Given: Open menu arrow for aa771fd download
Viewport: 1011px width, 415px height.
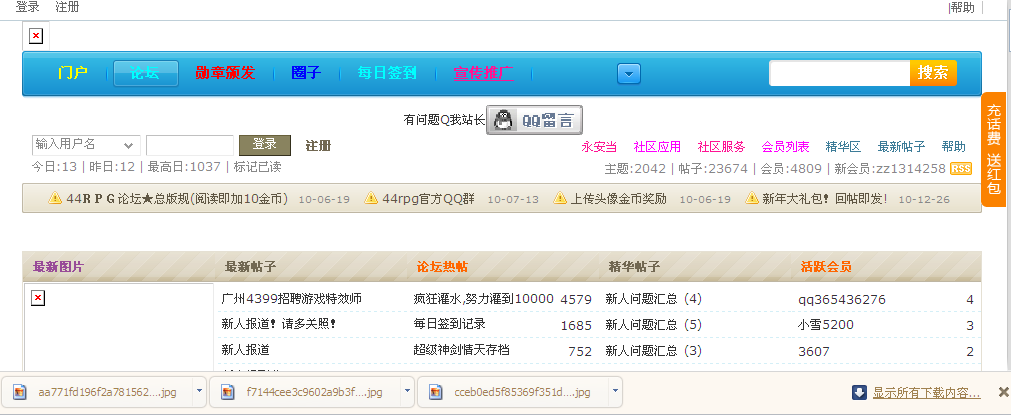Looking at the screenshot, I should tap(199, 391).
